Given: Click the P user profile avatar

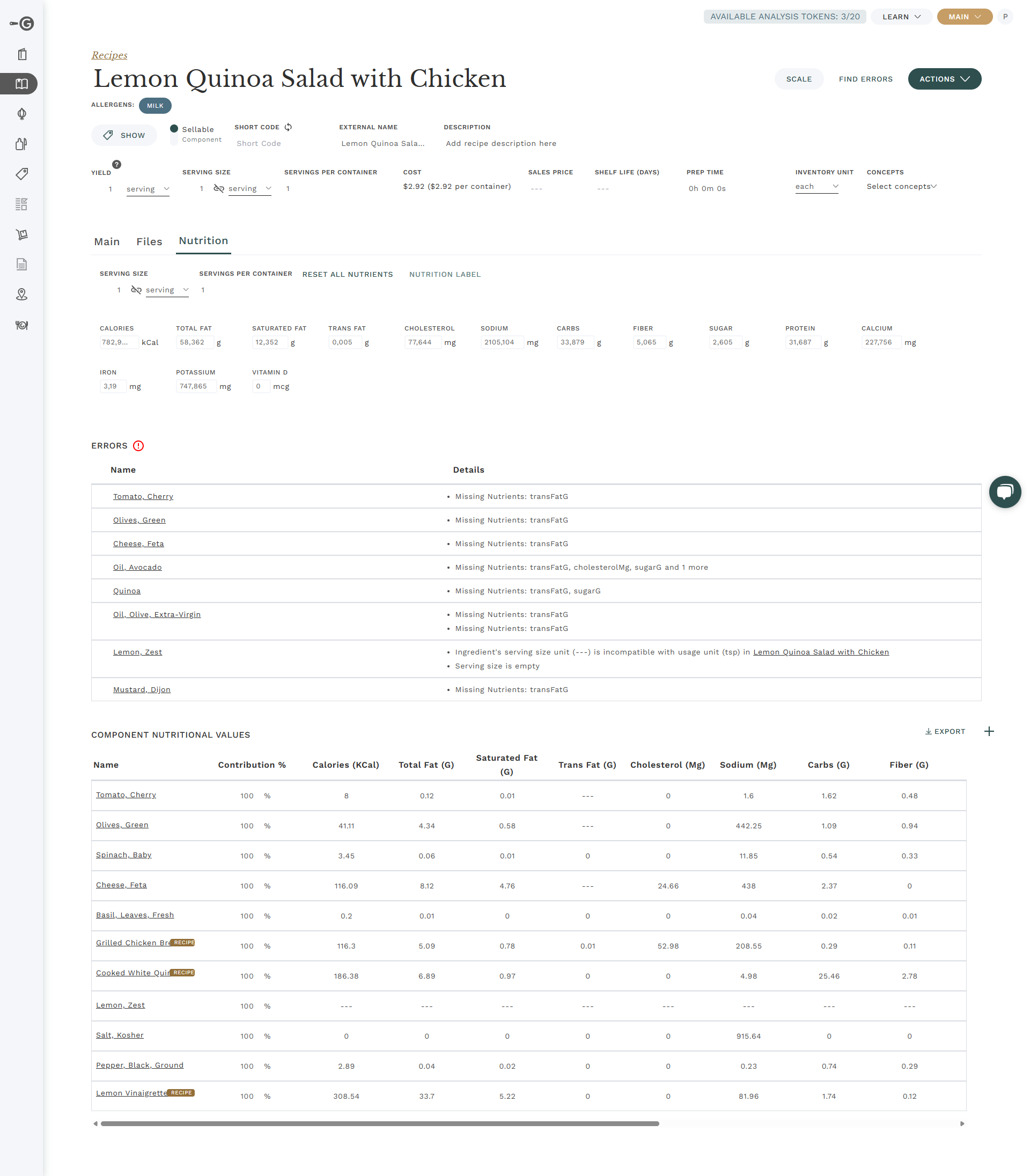Looking at the screenshot, I should coord(1005,17).
